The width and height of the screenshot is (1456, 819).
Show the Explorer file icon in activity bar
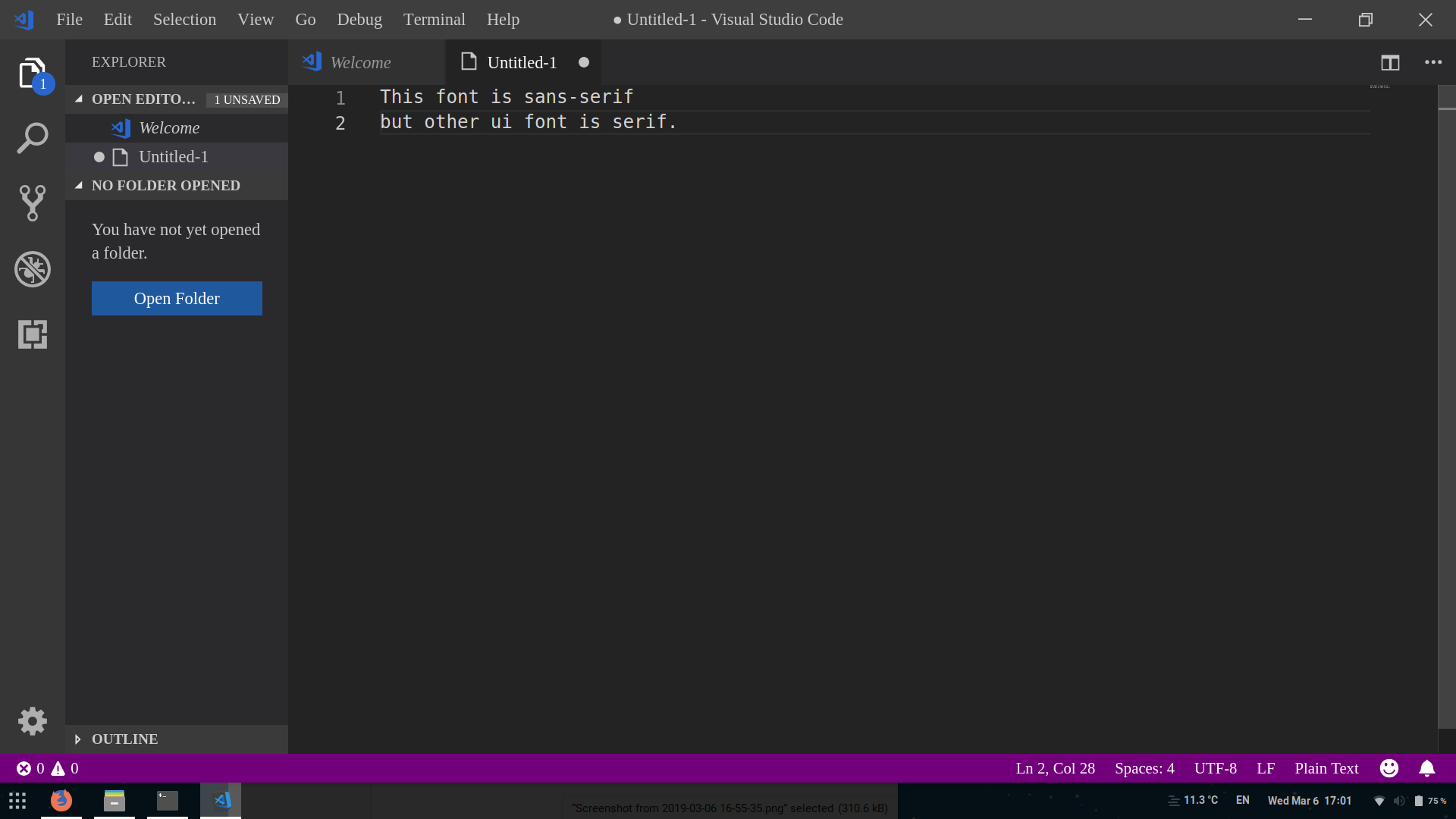(32, 74)
